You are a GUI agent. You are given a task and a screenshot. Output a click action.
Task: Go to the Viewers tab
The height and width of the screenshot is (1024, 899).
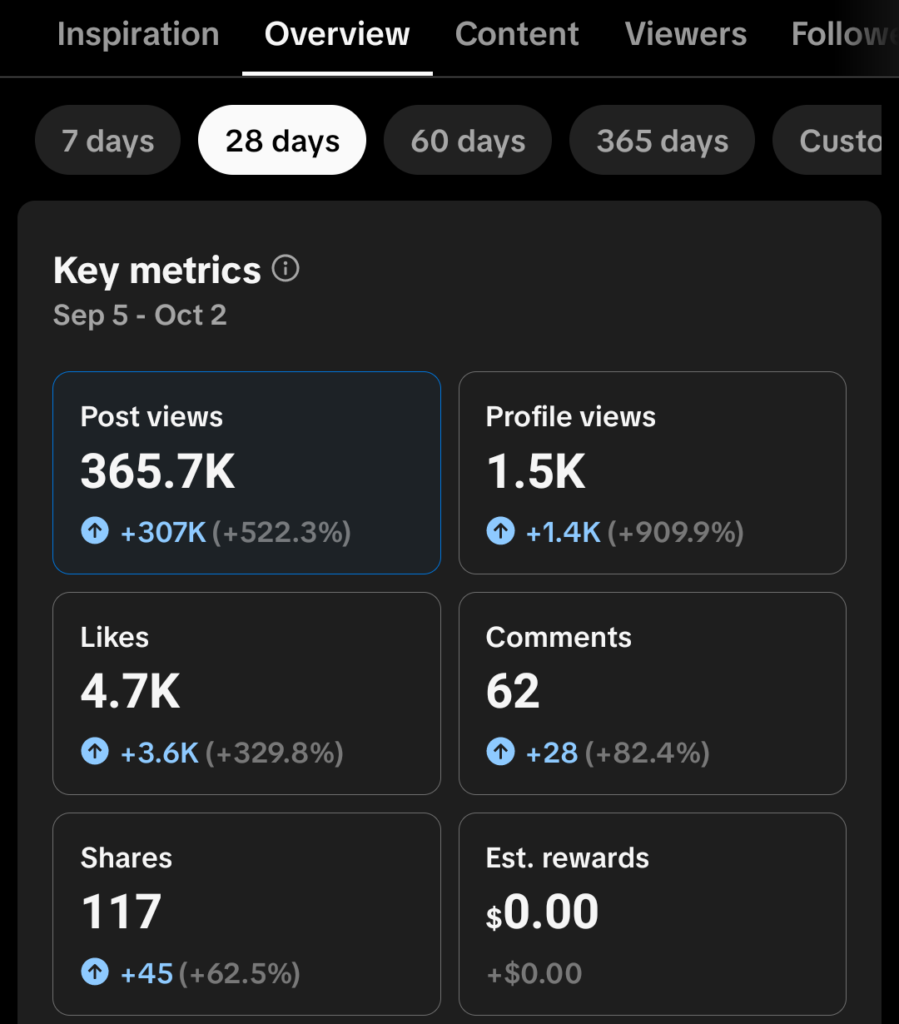tap(686, 34)
